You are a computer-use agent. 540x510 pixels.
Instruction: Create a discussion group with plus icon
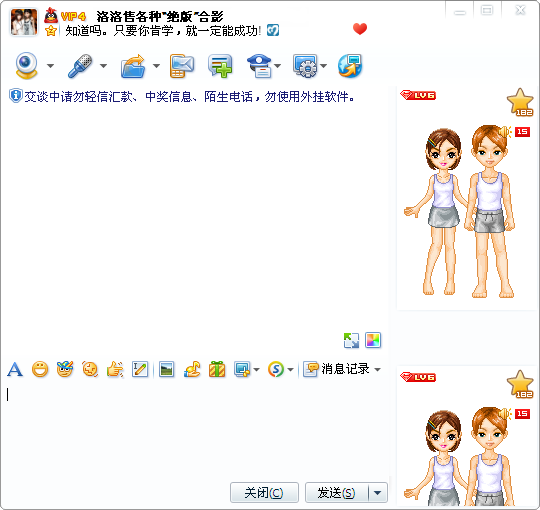220,66
